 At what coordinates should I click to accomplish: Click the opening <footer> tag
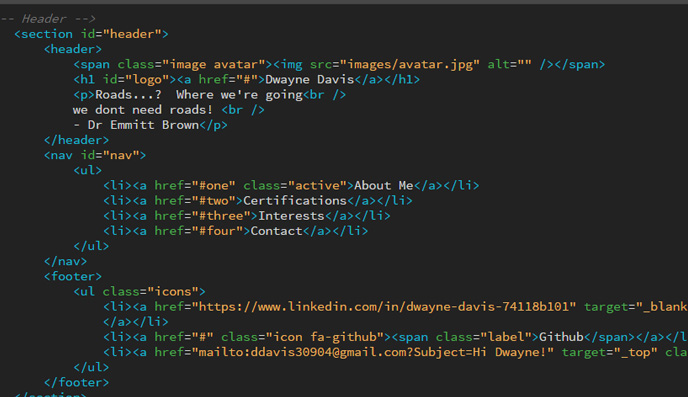click(x=73, y=276)
